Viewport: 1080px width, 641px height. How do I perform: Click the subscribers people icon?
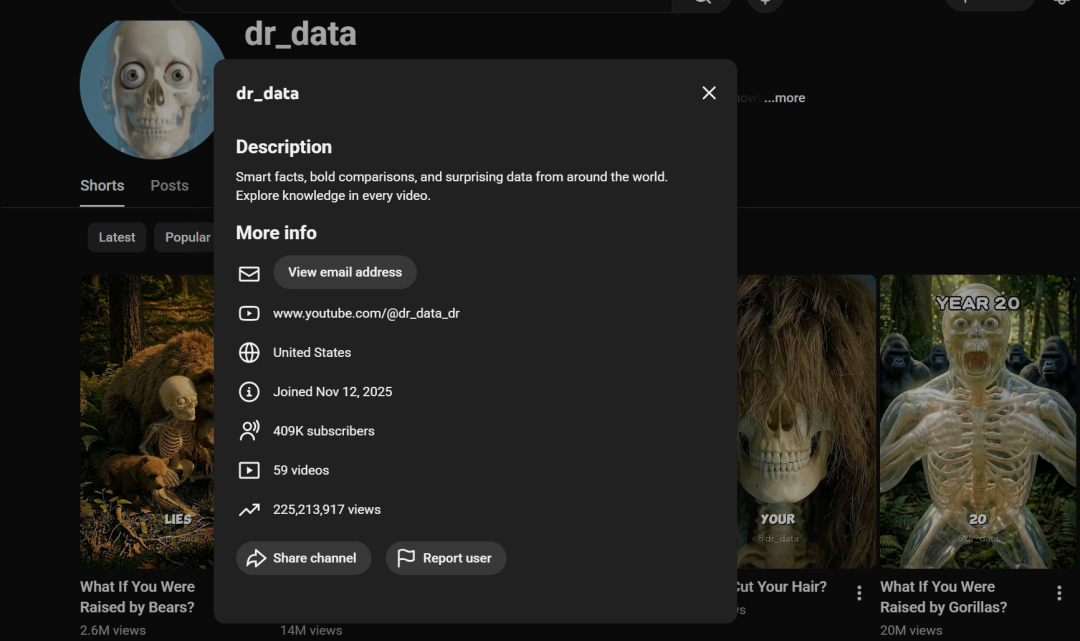(x=249, y=431)
